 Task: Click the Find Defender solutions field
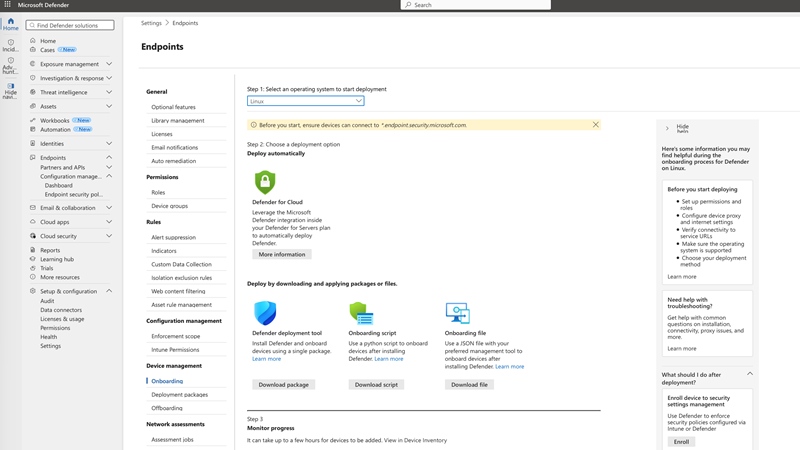click(x=70, y=25)
